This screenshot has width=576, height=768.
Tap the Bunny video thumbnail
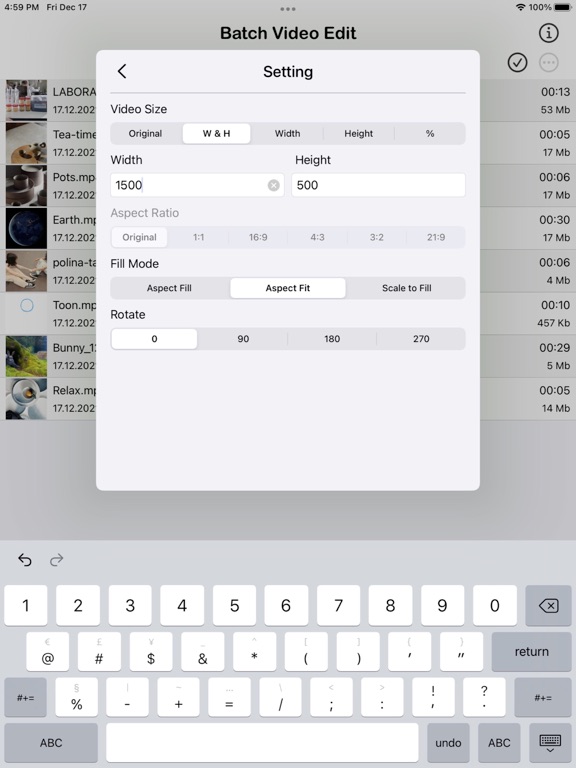pos(26,356)
